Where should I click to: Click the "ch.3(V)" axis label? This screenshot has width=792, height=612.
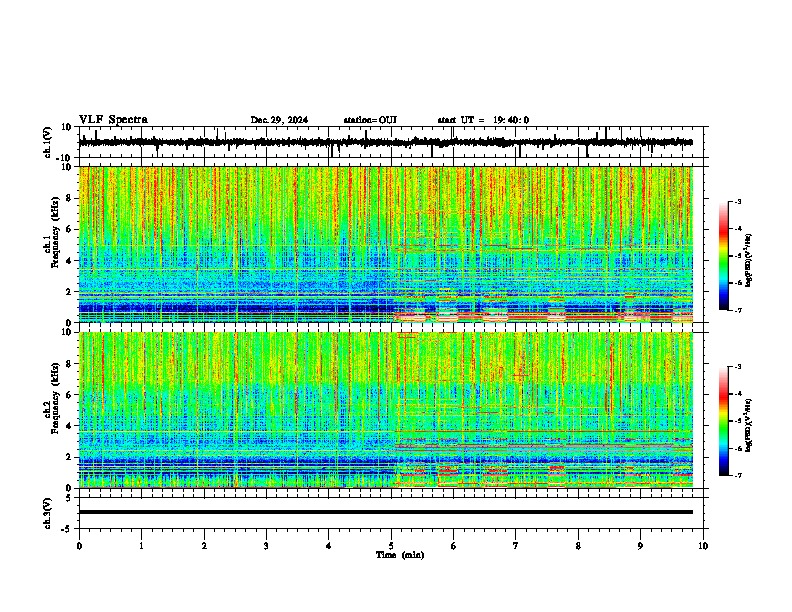click(48, 513)
